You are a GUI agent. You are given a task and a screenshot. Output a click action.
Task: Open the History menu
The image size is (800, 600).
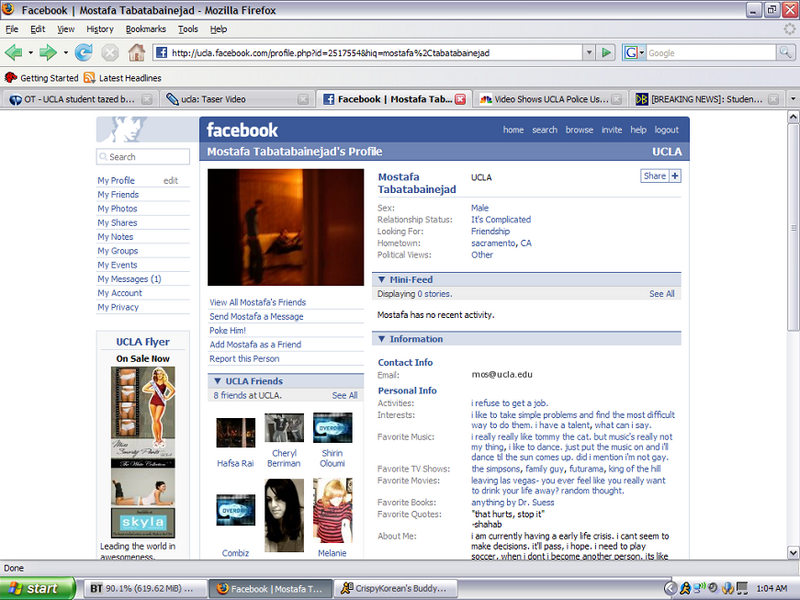pyautogui.click(x=99, y=29)
